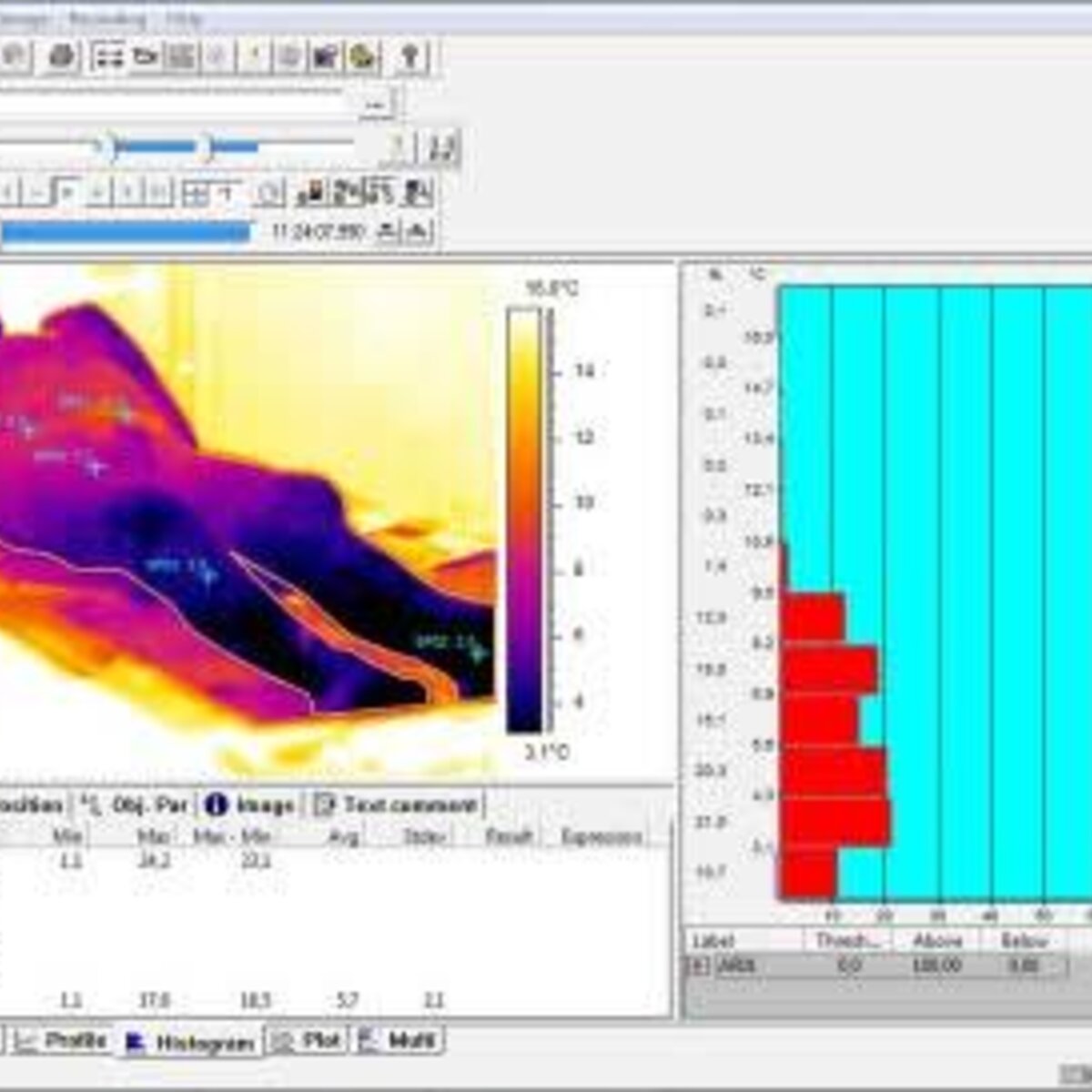Click the play button in the playback controls
Image resolution: width=1092 pixels, height=1092 pixels.
coord(67,192)
